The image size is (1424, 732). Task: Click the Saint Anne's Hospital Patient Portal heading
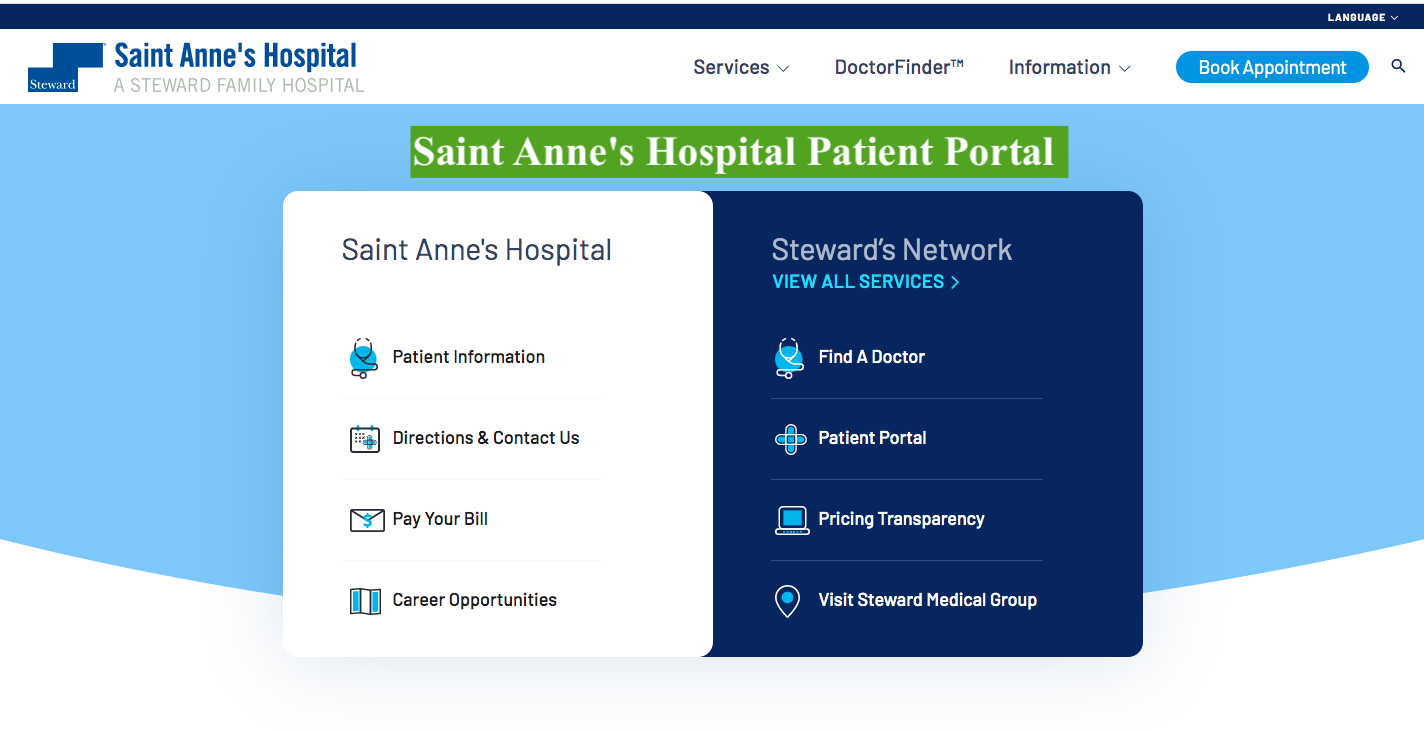point(738,152)
